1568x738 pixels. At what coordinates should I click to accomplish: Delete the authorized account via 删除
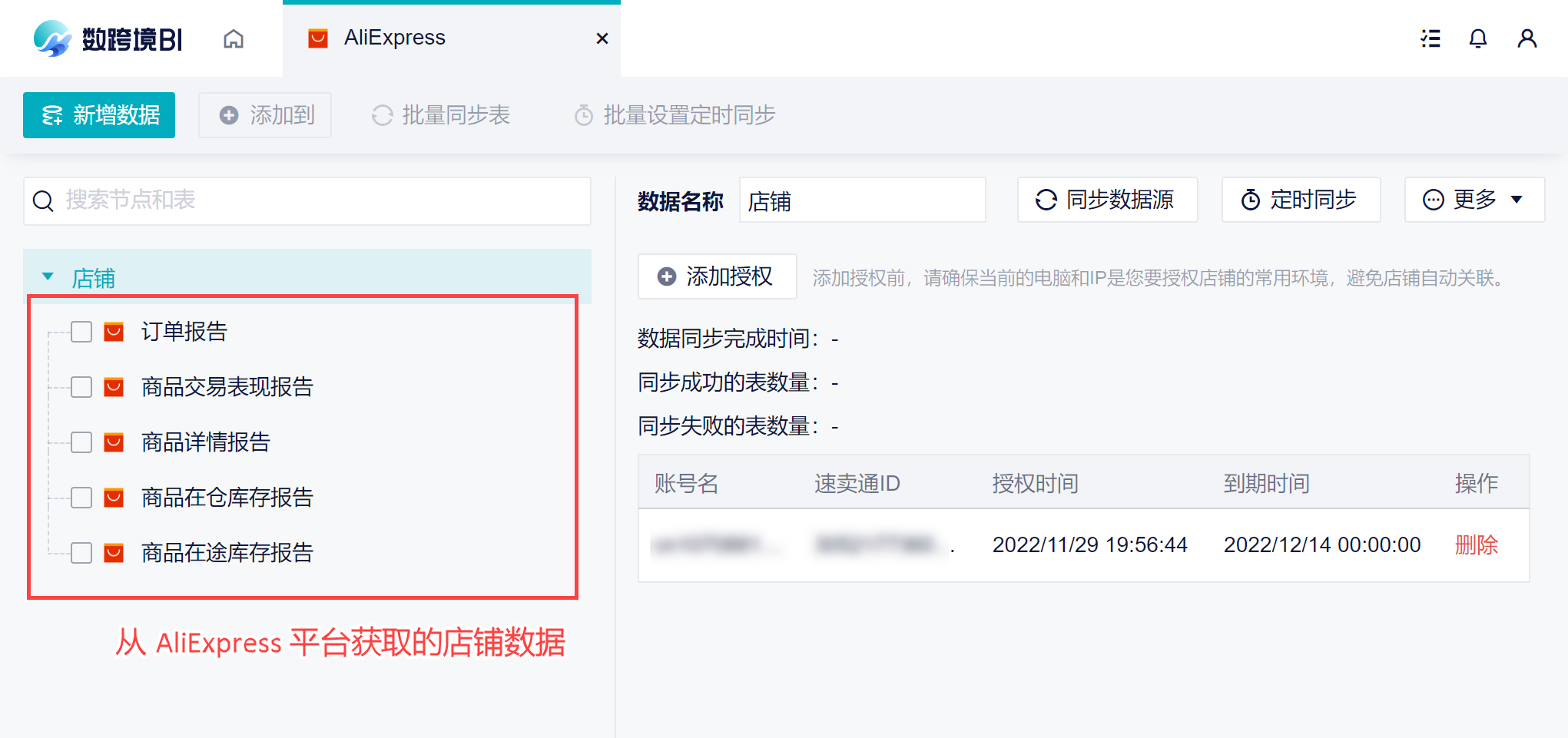(1477, 545)
